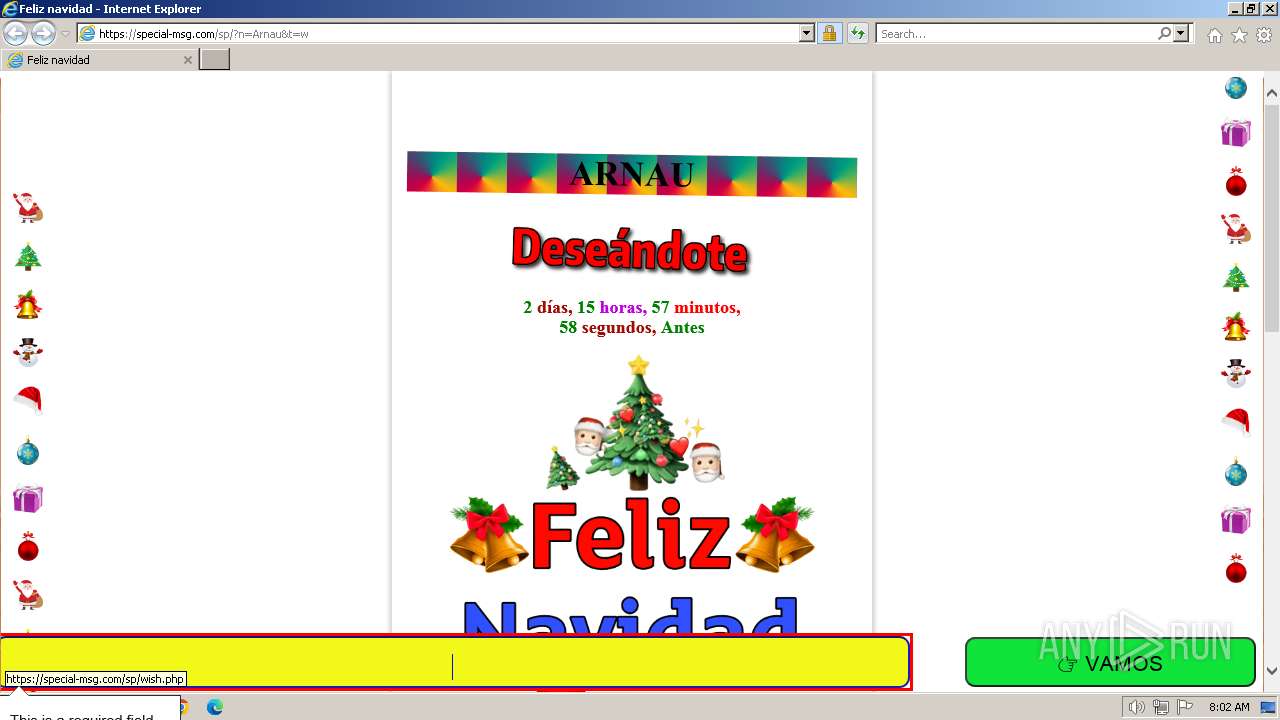Select the Feliz navidad tab

click(99, 60)
